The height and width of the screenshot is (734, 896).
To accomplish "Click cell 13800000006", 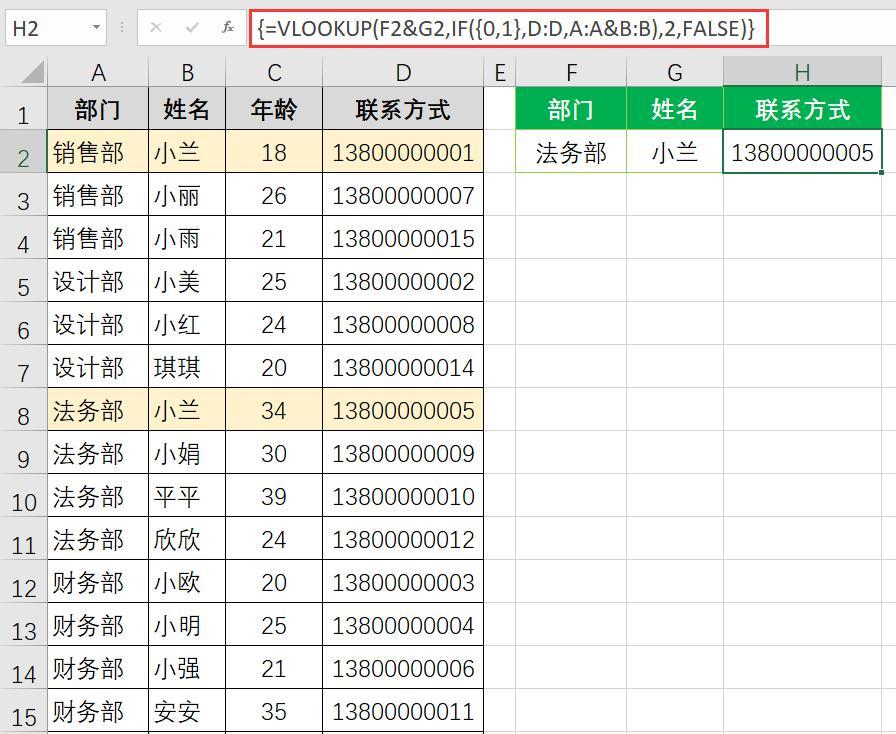I will point(403,668).
